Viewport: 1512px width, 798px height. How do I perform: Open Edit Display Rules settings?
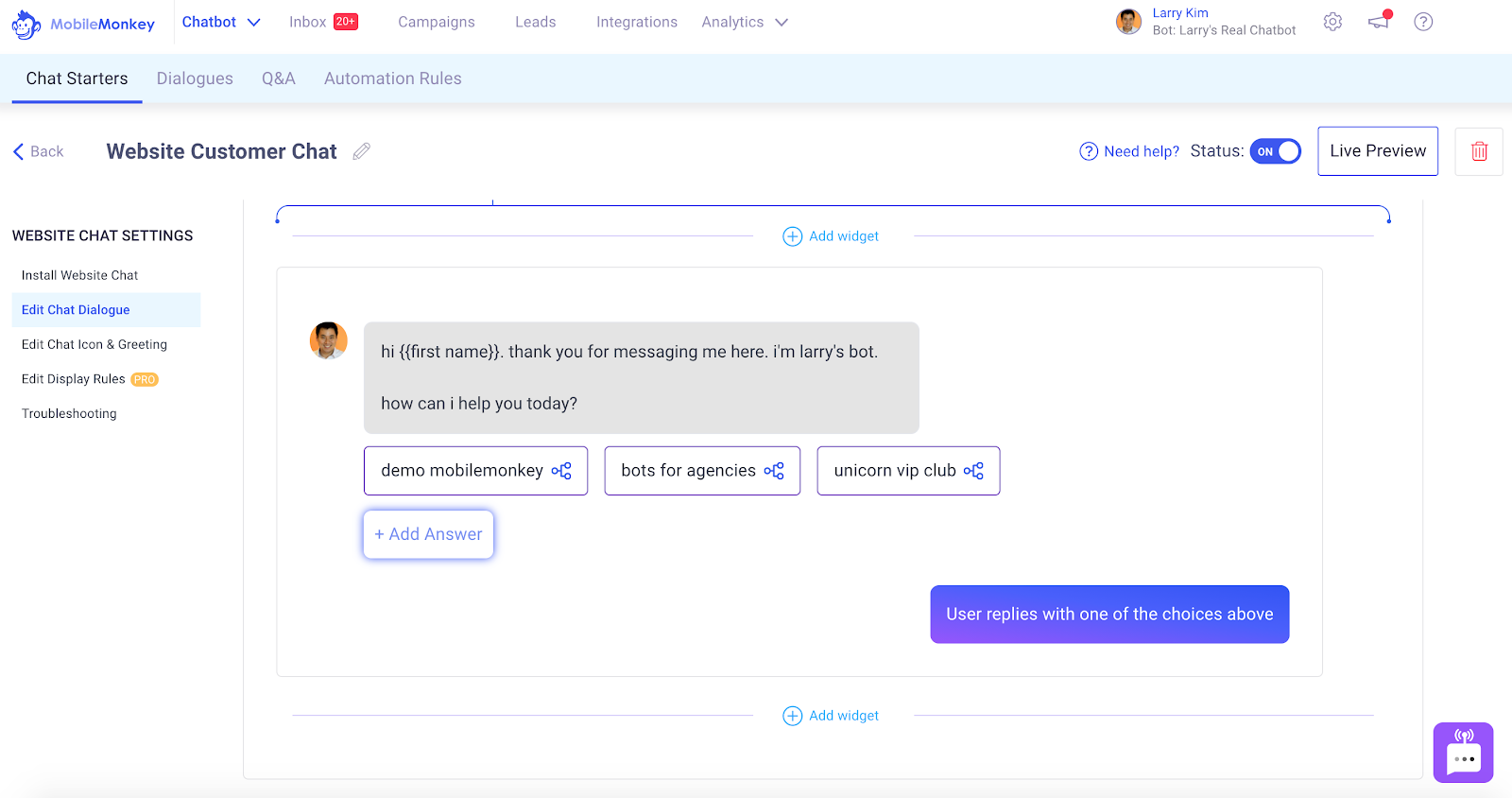(74, 379)
